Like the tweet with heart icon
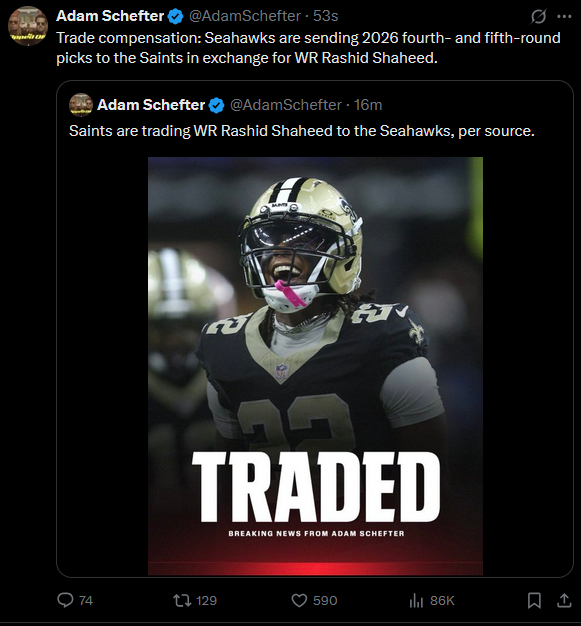This screenshot has height=626, width=581. [299, 600]
